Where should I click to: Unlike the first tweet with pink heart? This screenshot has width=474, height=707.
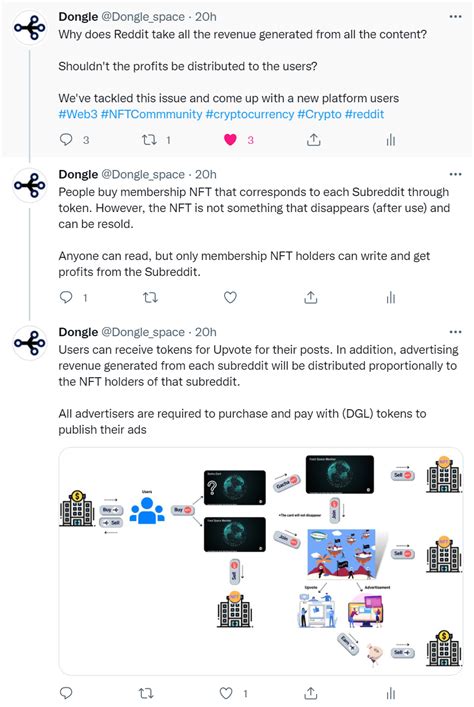coord(230,140)
